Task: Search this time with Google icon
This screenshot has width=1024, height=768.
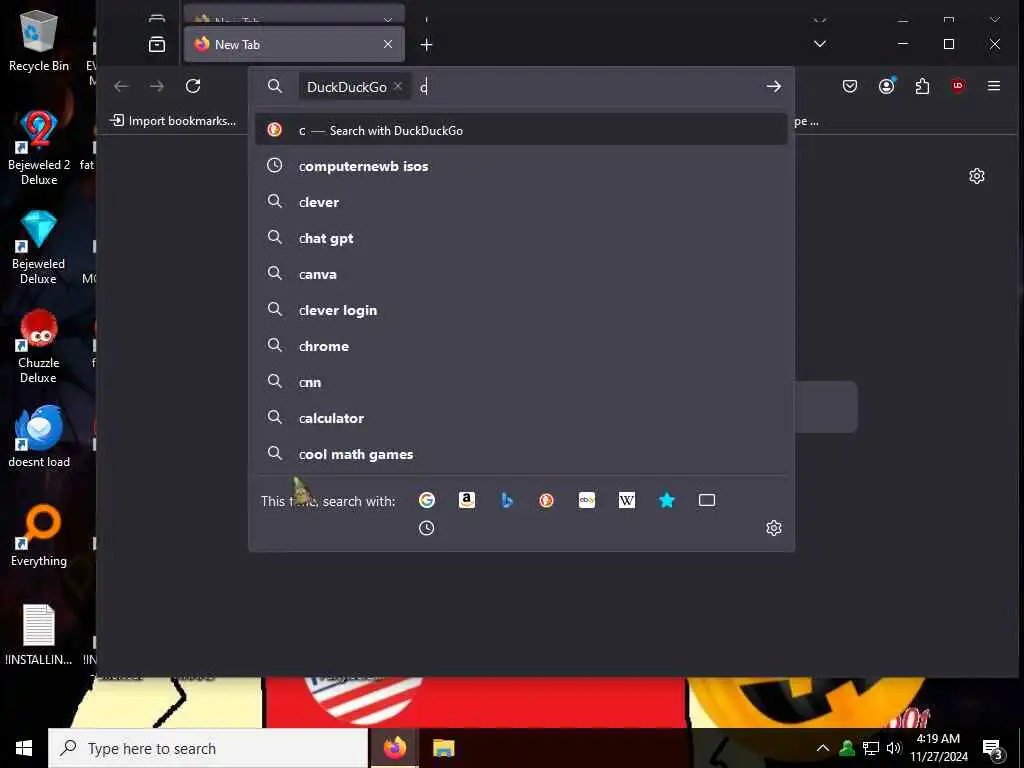Action: click(426, 500)
